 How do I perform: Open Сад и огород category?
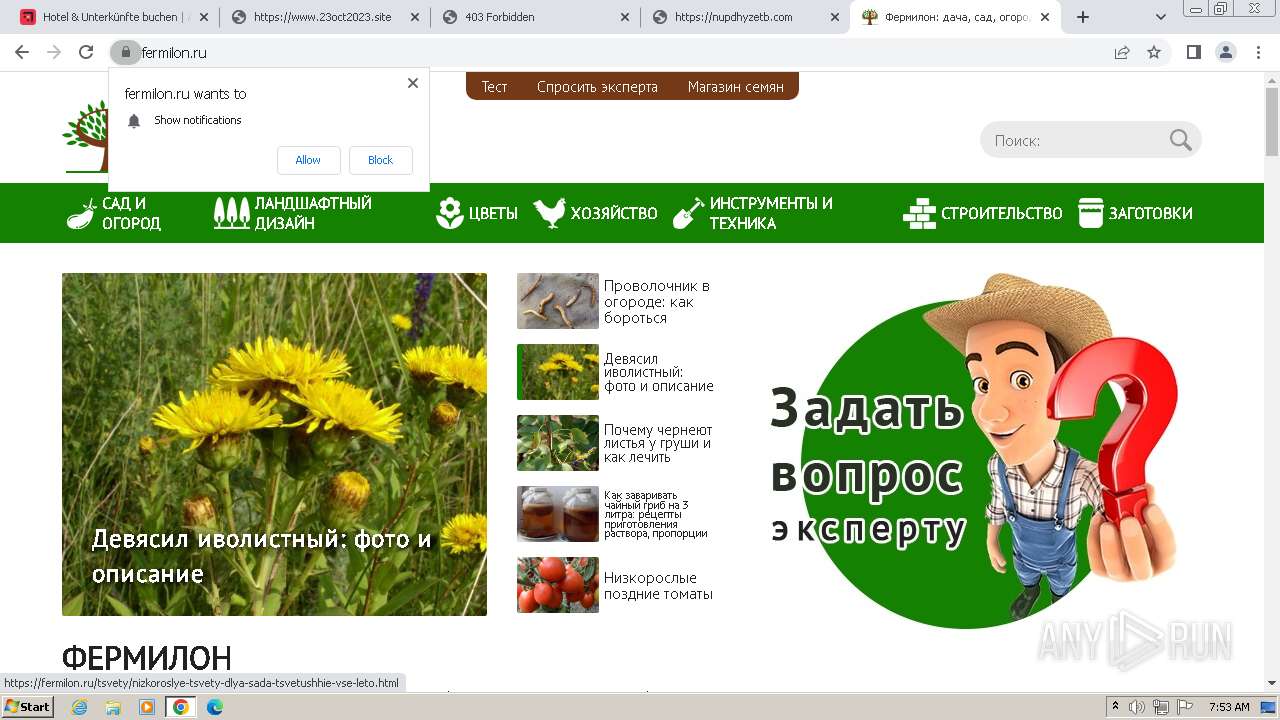[114, 213]
